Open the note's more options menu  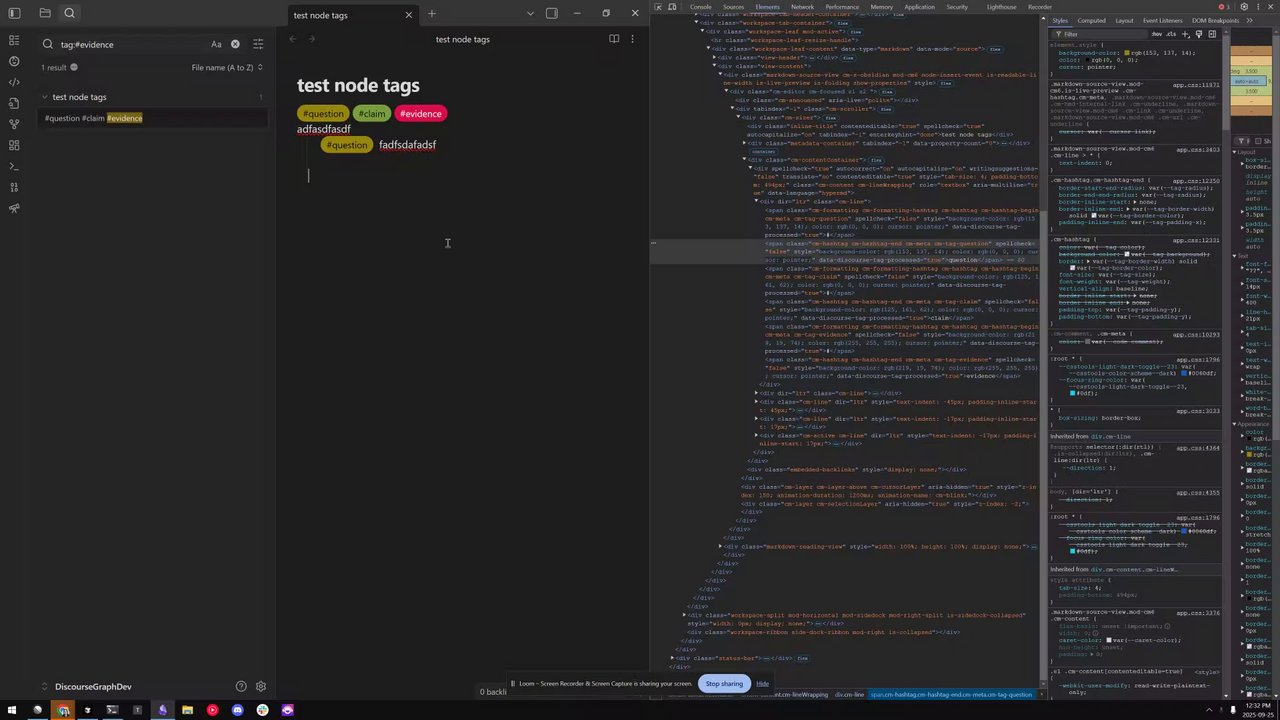[632, 39]
